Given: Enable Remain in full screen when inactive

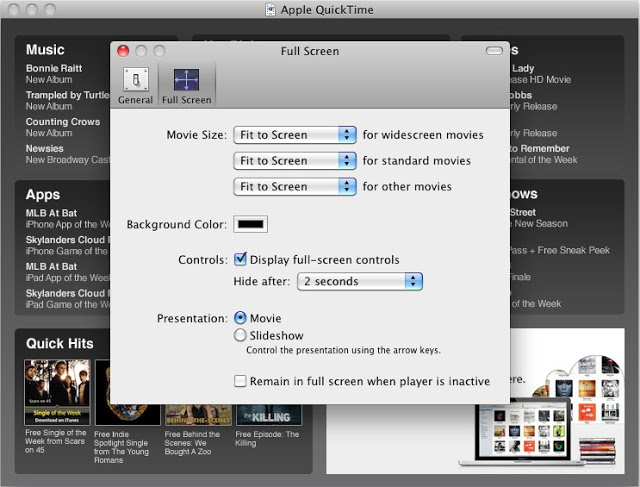Looking at the screenshot, I should pos(240,381).
